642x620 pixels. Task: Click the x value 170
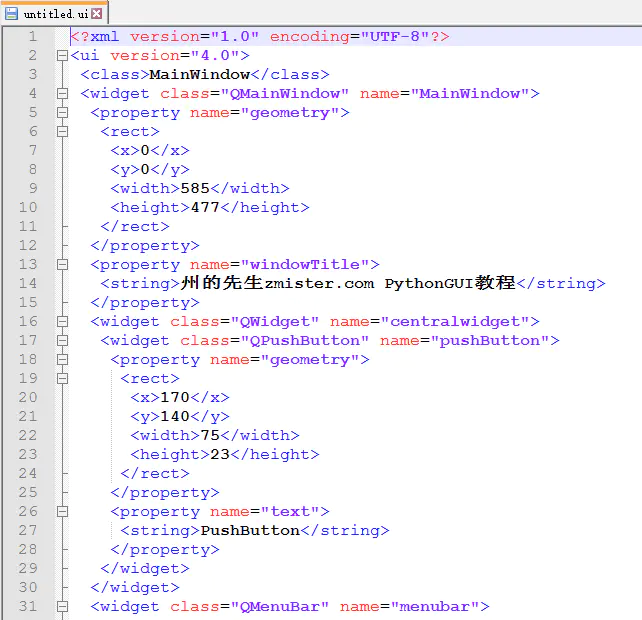pos(175,397)
